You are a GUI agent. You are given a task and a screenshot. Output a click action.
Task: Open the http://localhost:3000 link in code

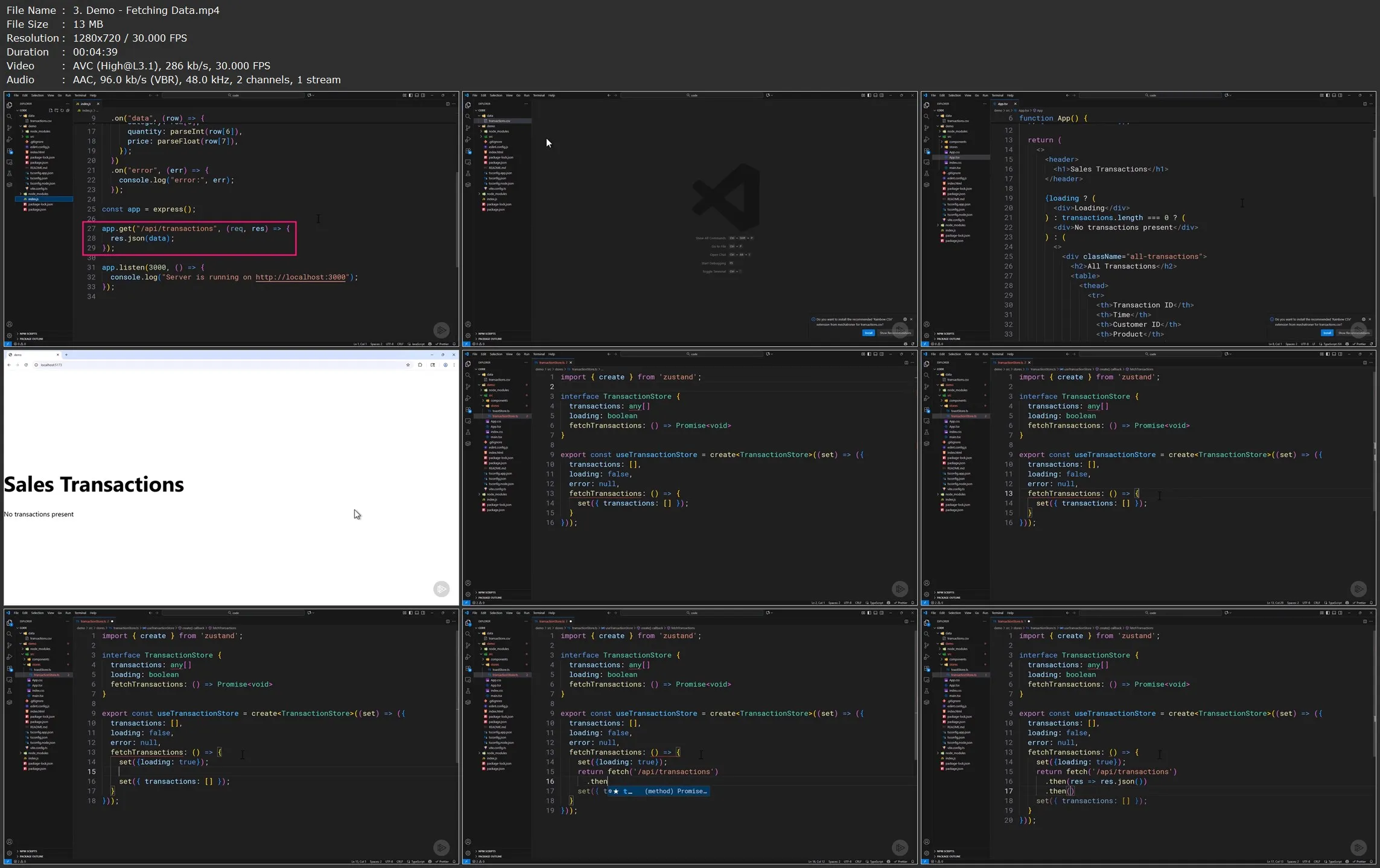[300, 277]
